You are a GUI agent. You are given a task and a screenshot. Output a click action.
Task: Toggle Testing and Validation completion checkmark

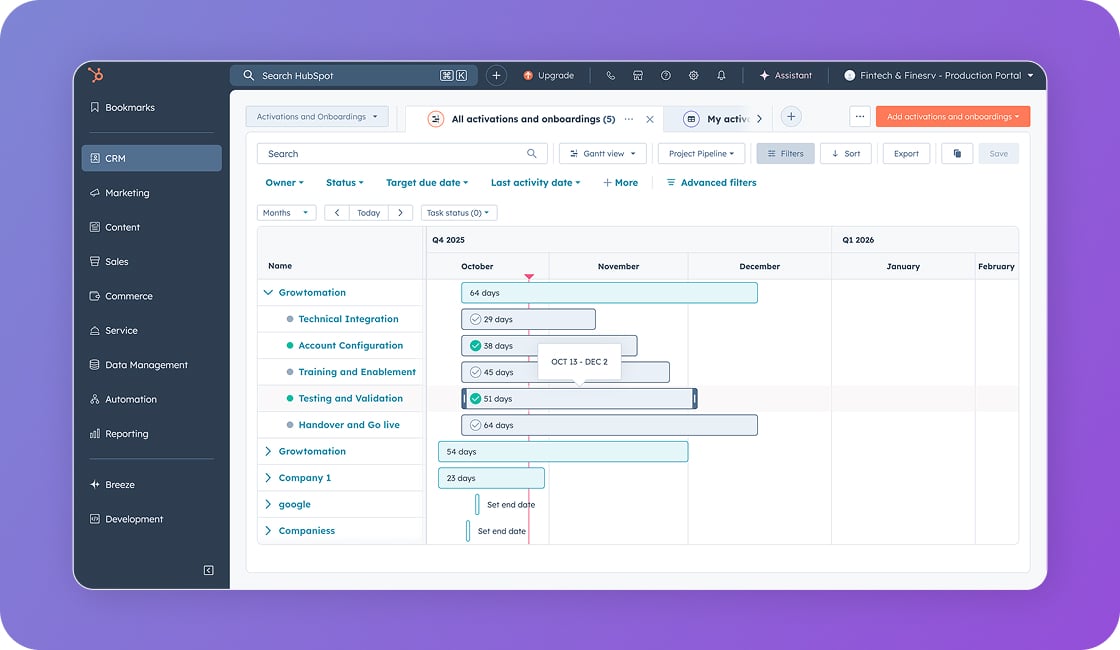475,399
